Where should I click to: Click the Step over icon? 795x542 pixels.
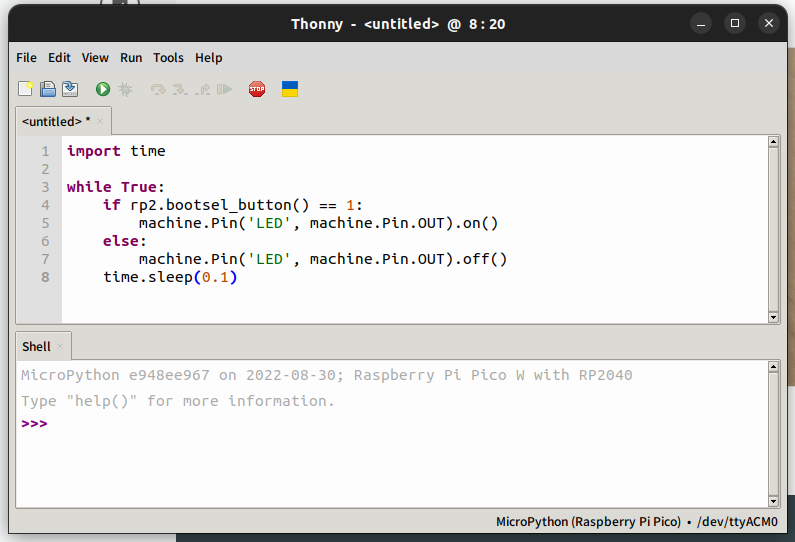tap(158, 90)
